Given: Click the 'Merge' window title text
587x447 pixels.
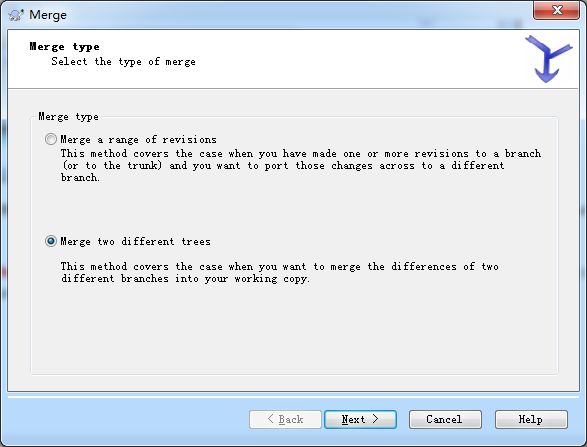Looking at the screenshot, I should pyautogui.click(x=48, y=15).
